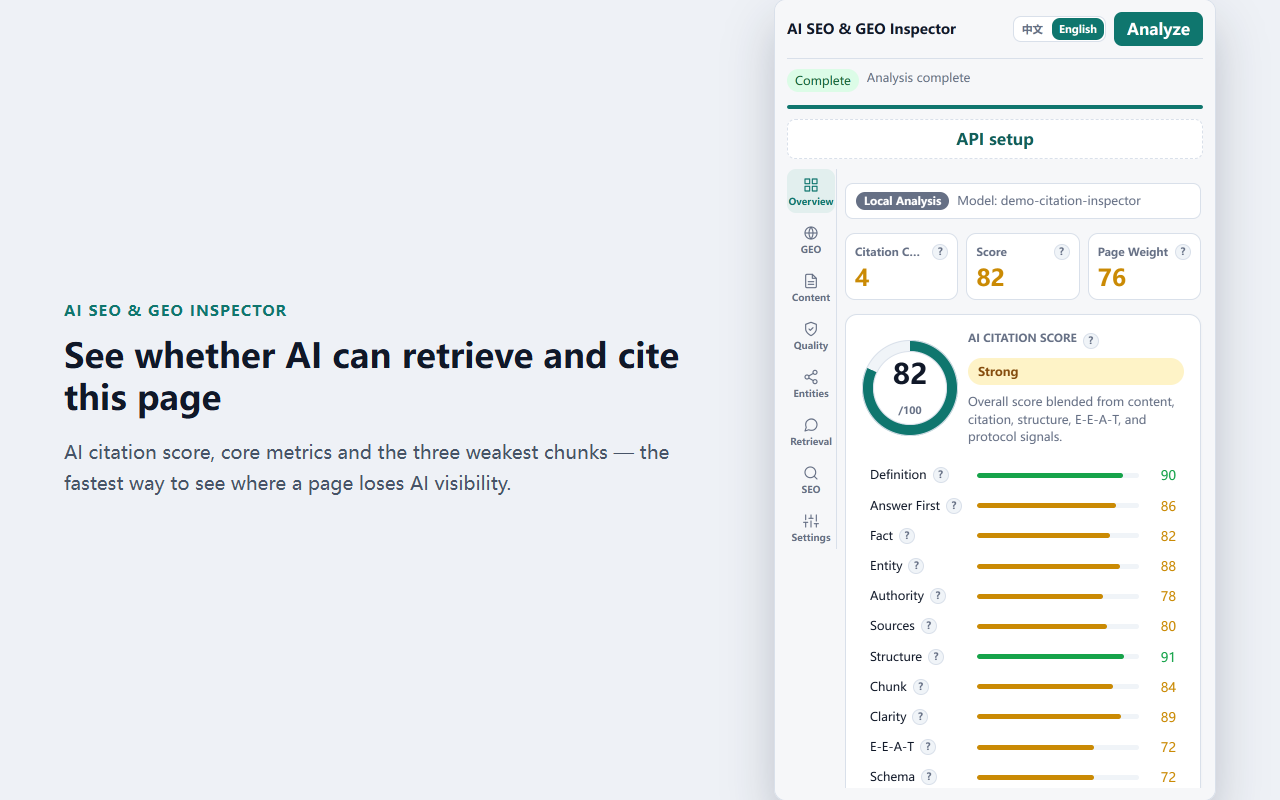Click the Authority score value 78
Screen dimensions: 1280x800
coord(1168,596)
